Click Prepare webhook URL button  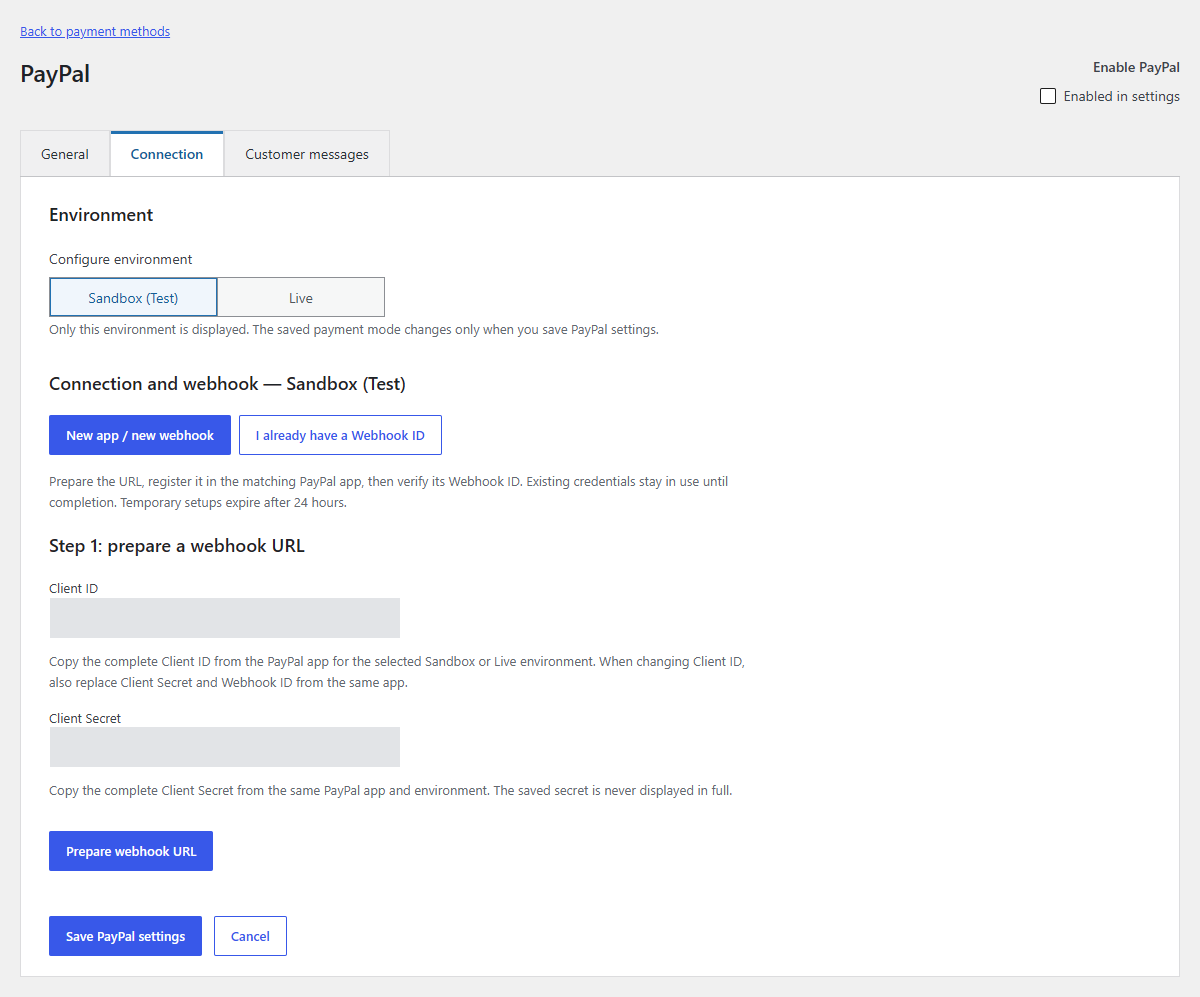point(131,851)
